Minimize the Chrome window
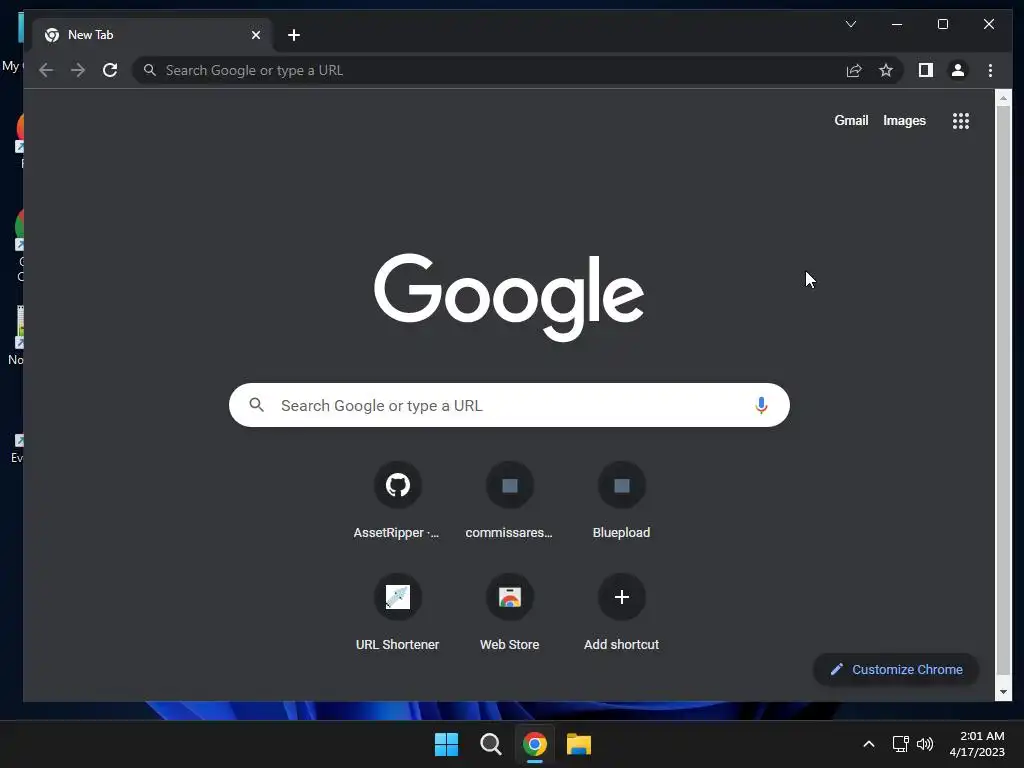Viewport: 1024px width, 768px height. point(897,24)
